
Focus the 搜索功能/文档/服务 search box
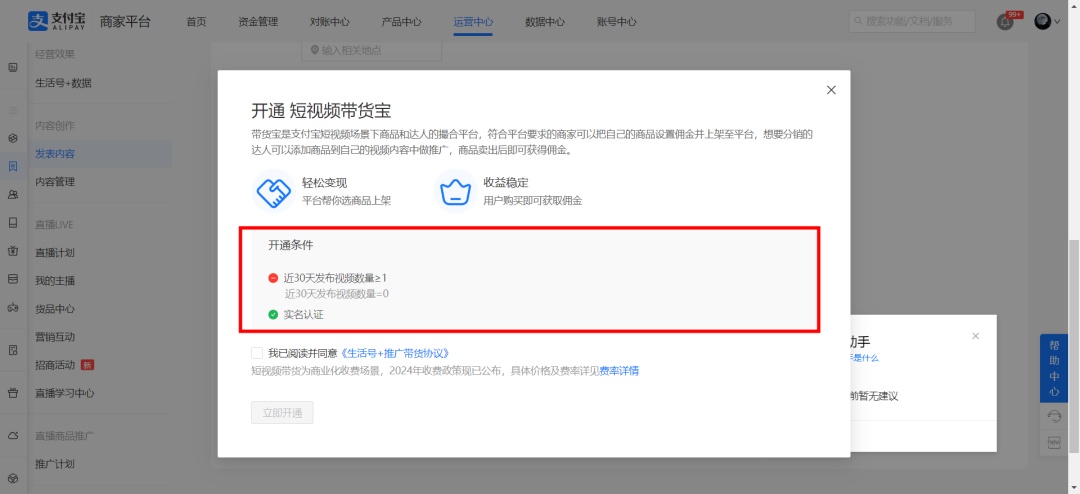tap(912, 21)
